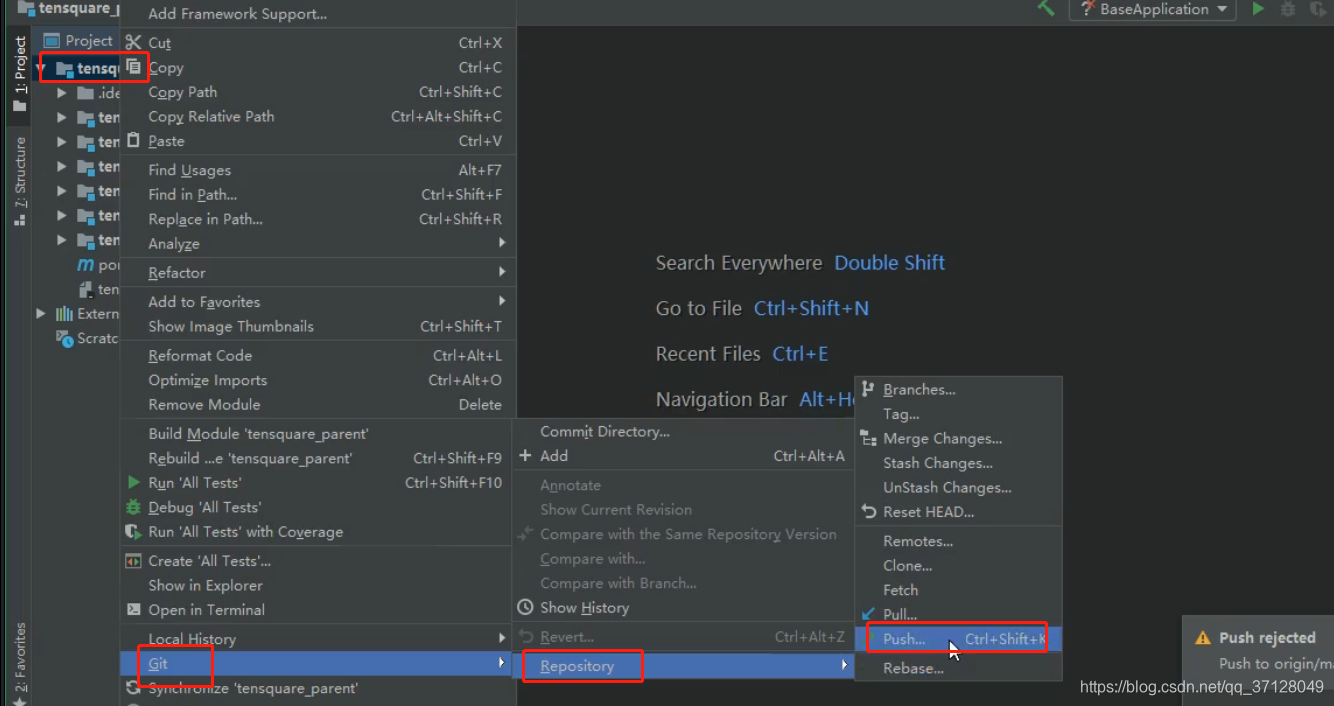
Task: Click the Push rejected notification title
Action: point(1267,638)
